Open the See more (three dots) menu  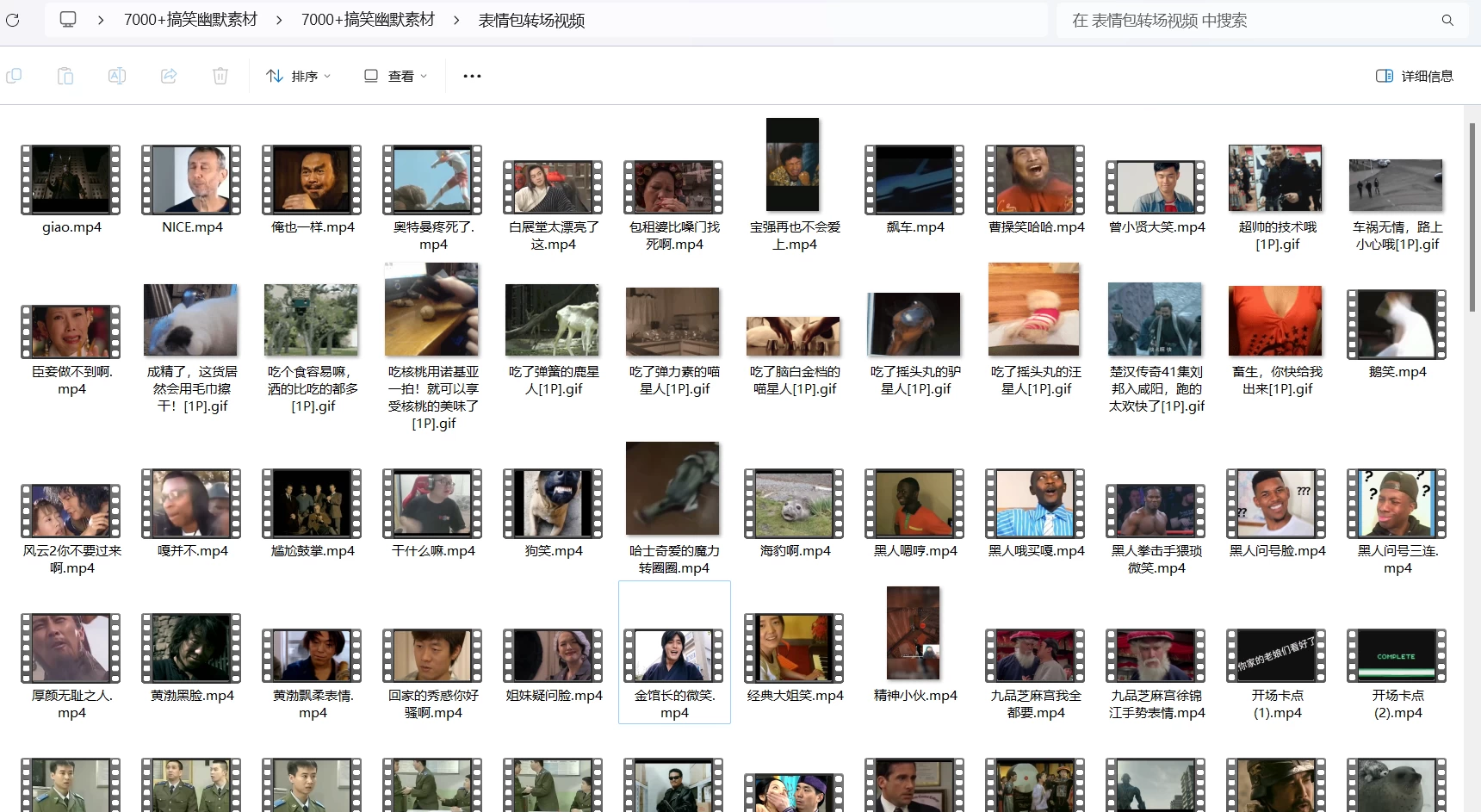click(x=472, y=76)
